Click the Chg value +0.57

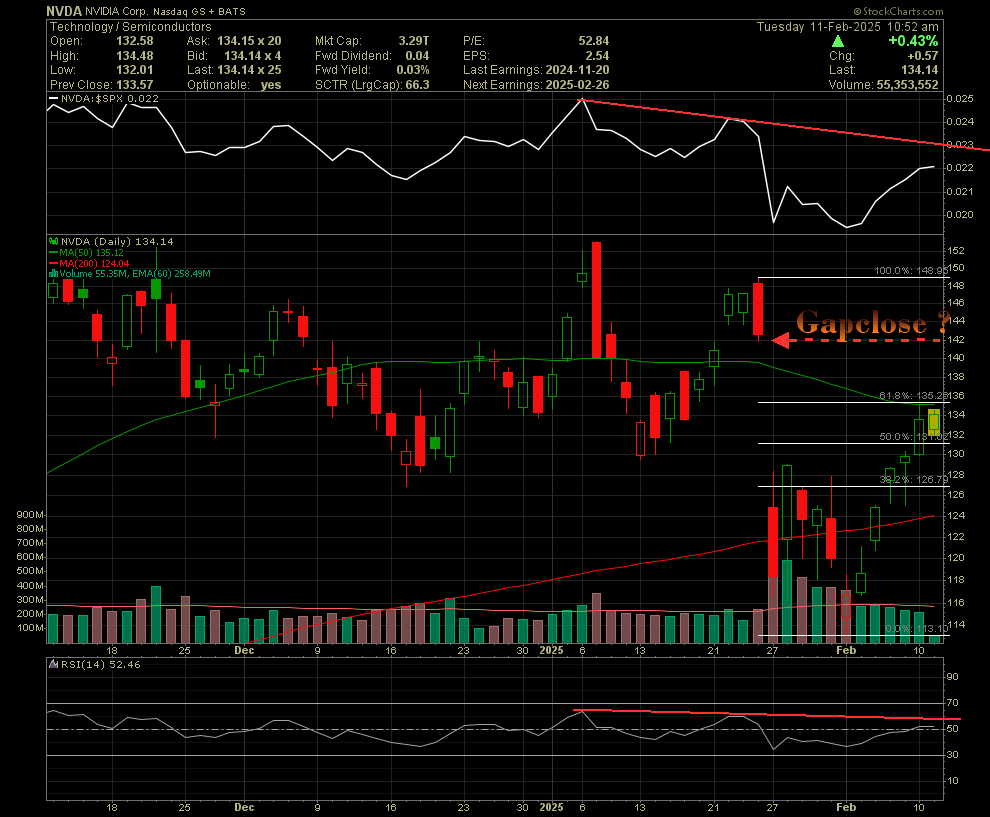(x=922, y=56)
